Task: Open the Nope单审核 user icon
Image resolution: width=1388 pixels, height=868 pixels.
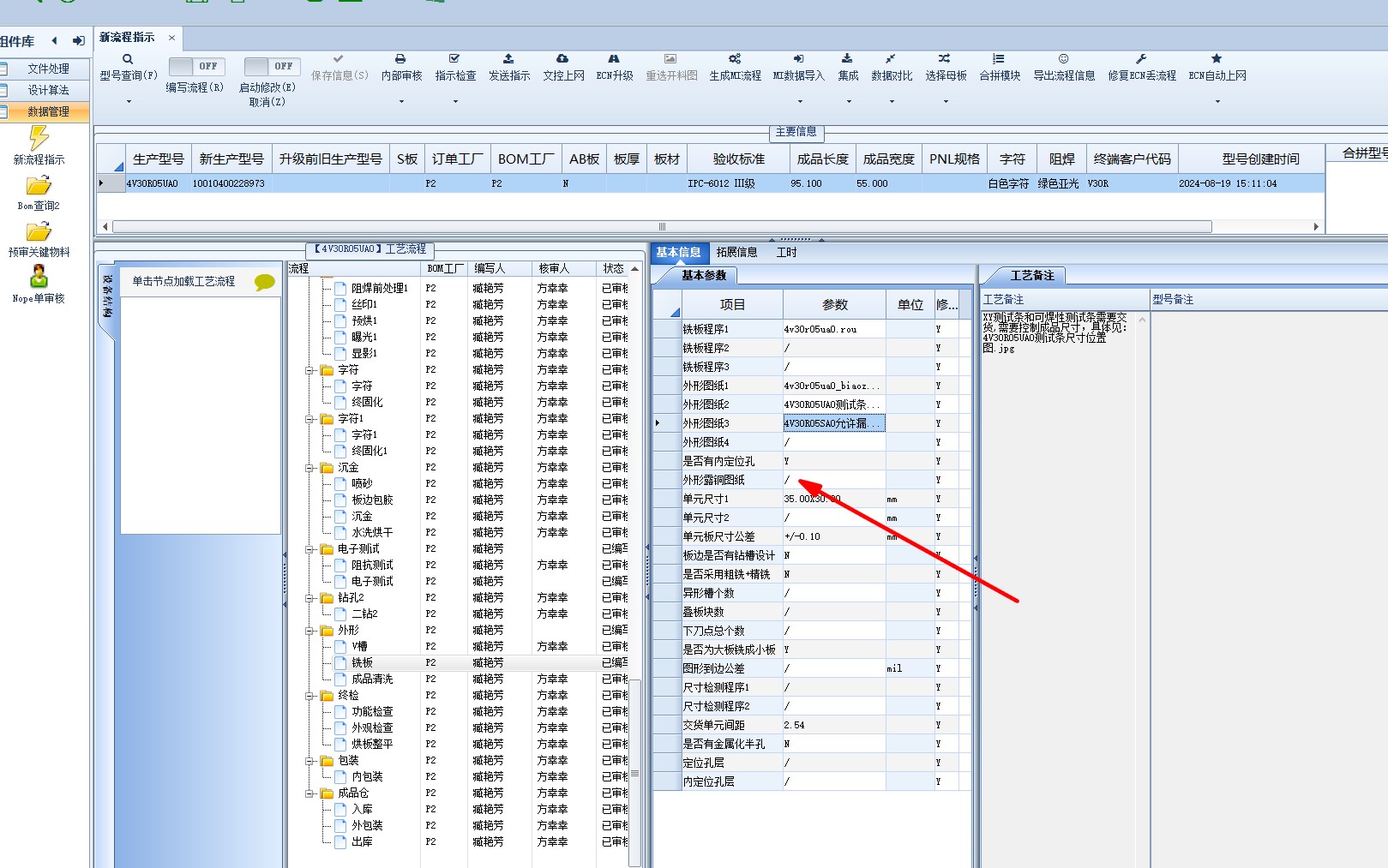Action: click(x=39, y=277)
